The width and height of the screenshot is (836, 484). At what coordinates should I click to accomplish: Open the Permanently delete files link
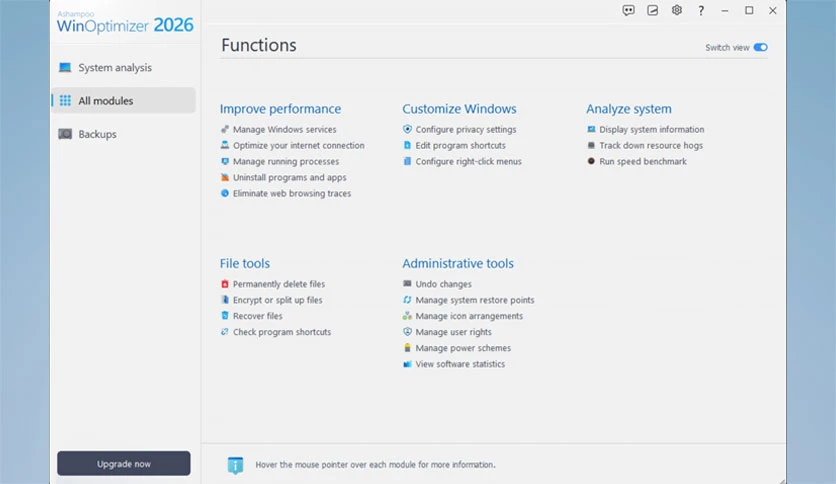(279, 284)
